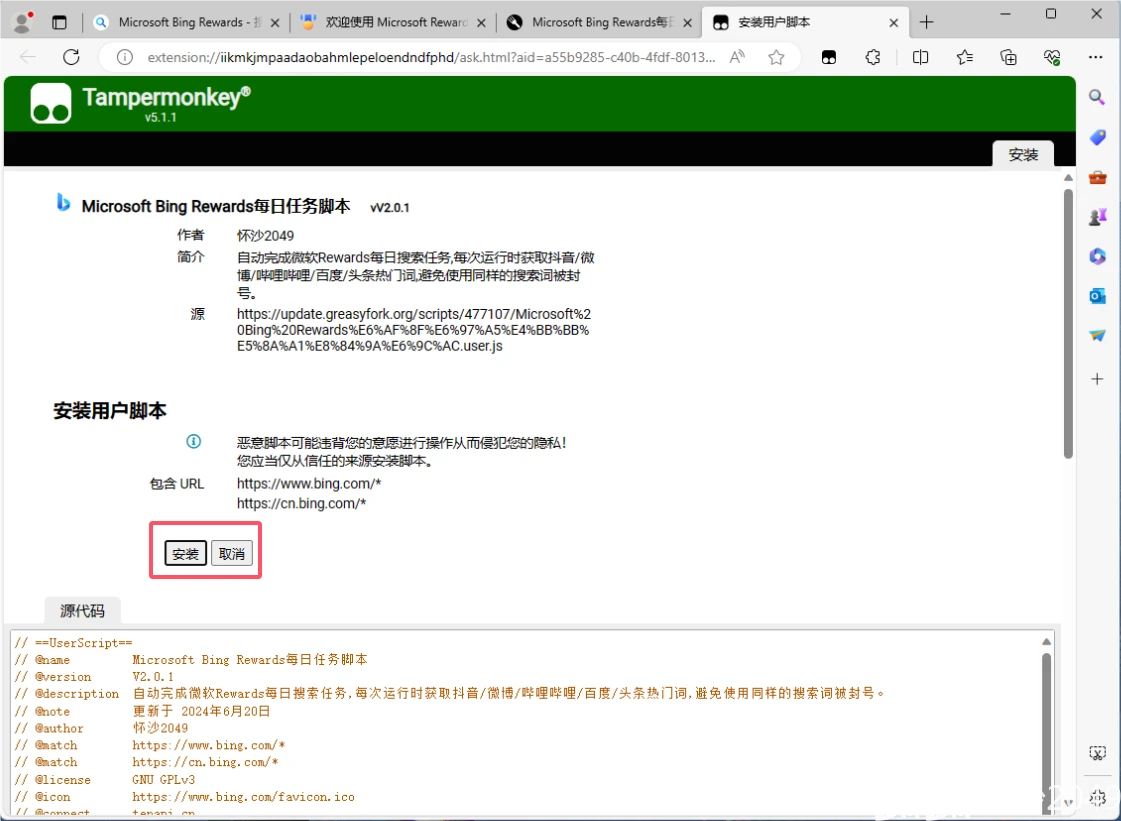Screen dimensions: 1121x821
Task: Click the Bing script icon beside title
Action: point(64,203)
